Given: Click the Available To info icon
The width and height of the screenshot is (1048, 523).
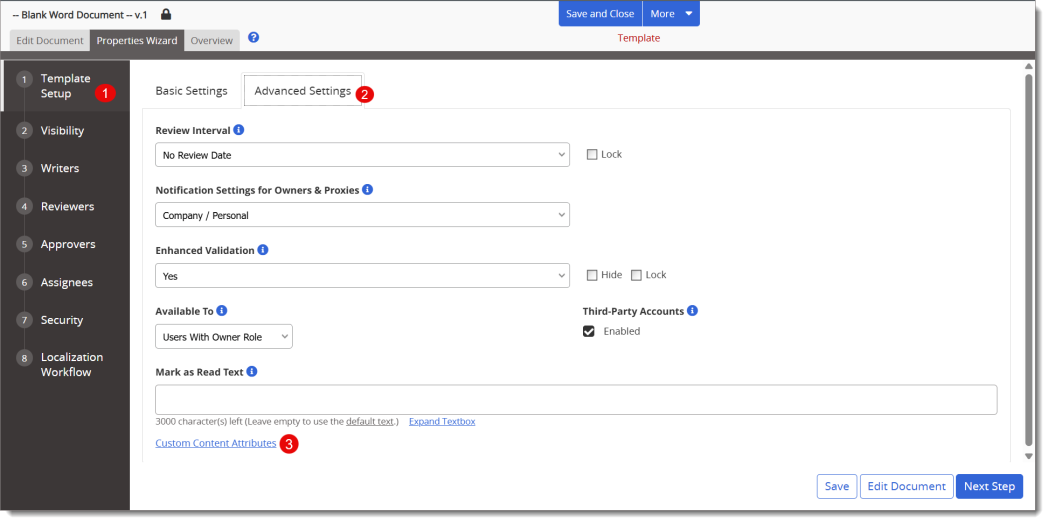Looking at the screenshot, I should click(222, 311).
